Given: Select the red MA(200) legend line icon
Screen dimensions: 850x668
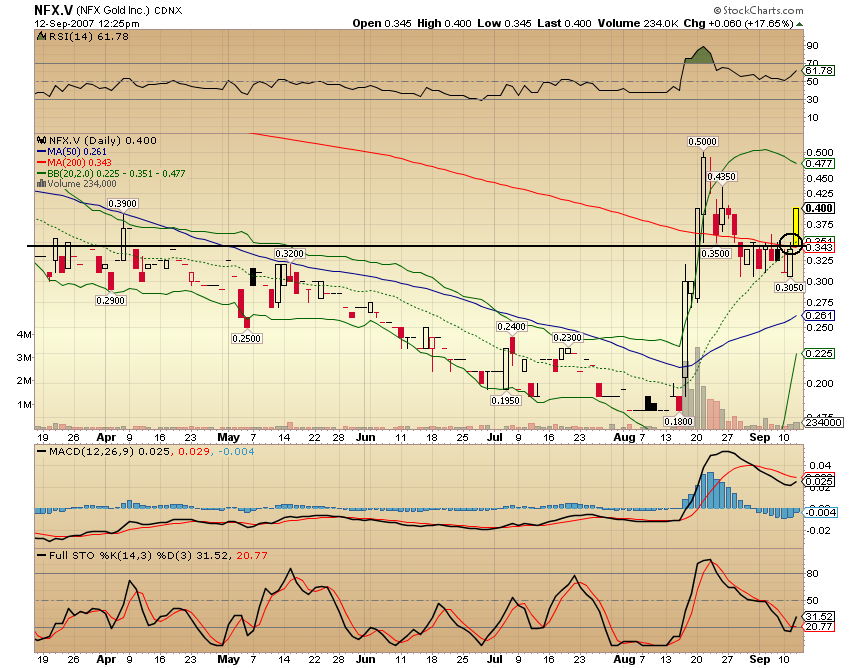Looking at the screenshot, I should click(x=42, y=160).
